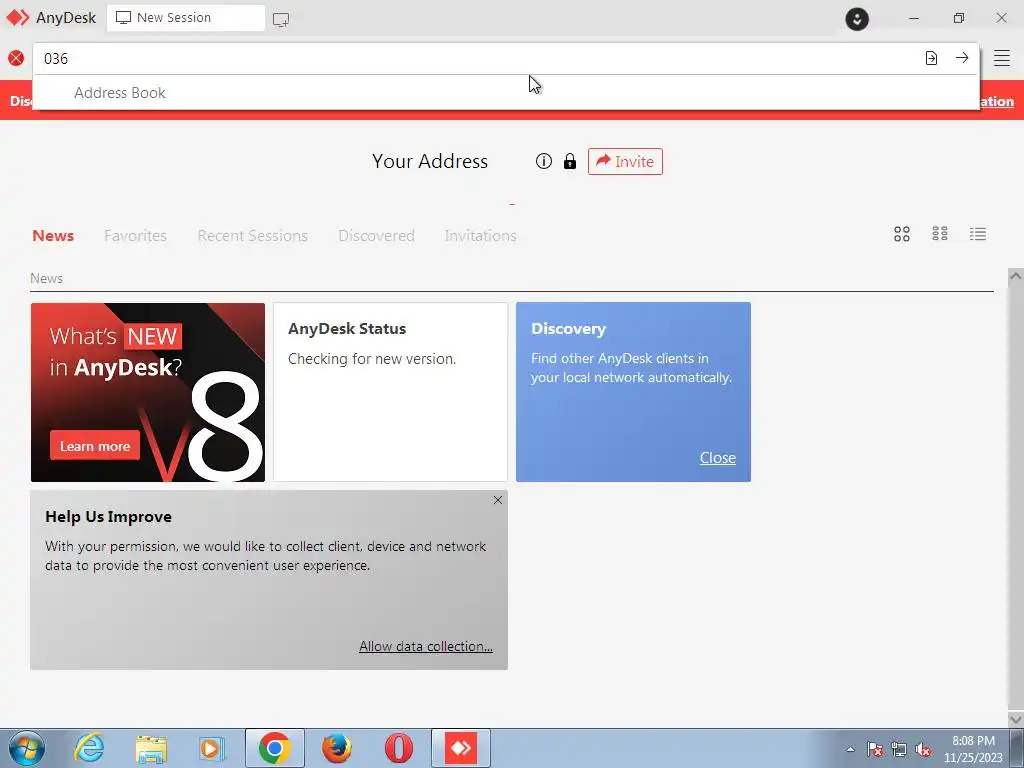Open Windows Explorer from taskbar
Screen dimensions: 1024x768
coord(151,748)
